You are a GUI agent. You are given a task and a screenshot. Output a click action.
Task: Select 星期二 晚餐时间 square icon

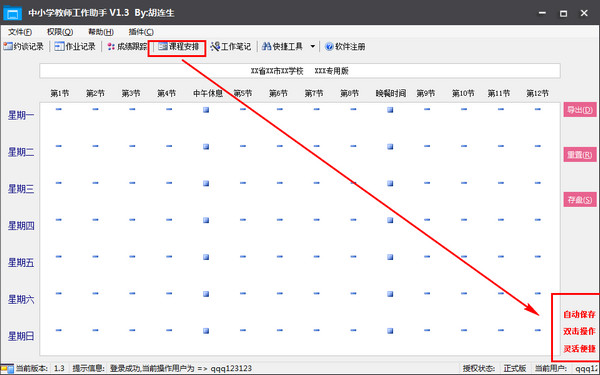click(390, 147)
